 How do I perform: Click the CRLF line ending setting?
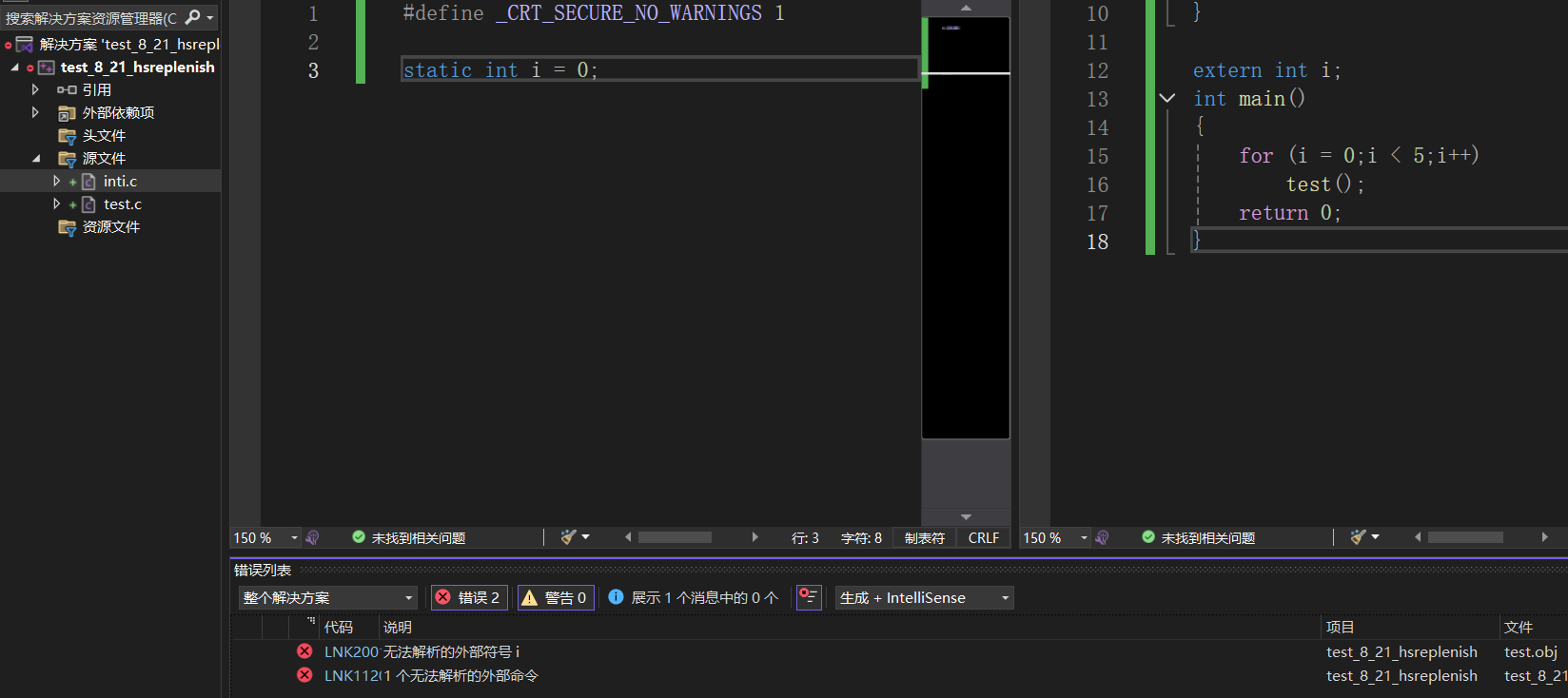[984, 538]
